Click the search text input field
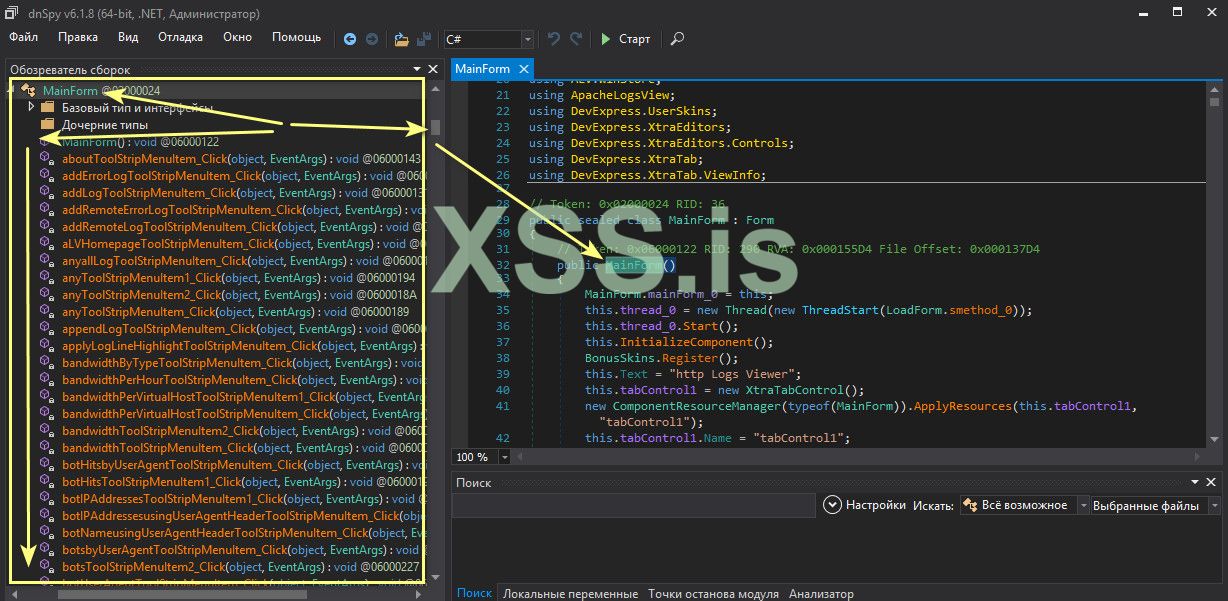This screenshot has height=601, width=1228. pyautogui.click(x=633, y=506)
